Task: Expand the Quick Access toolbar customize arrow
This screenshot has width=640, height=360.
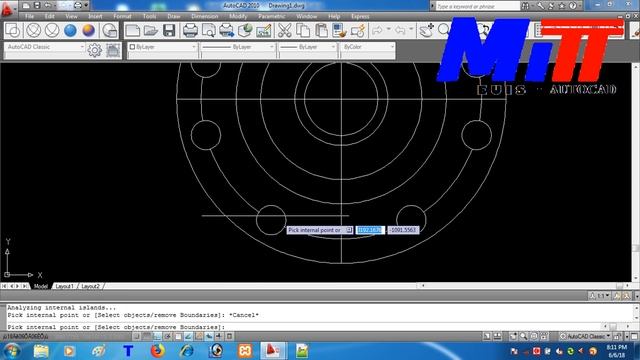Action: 86,6
